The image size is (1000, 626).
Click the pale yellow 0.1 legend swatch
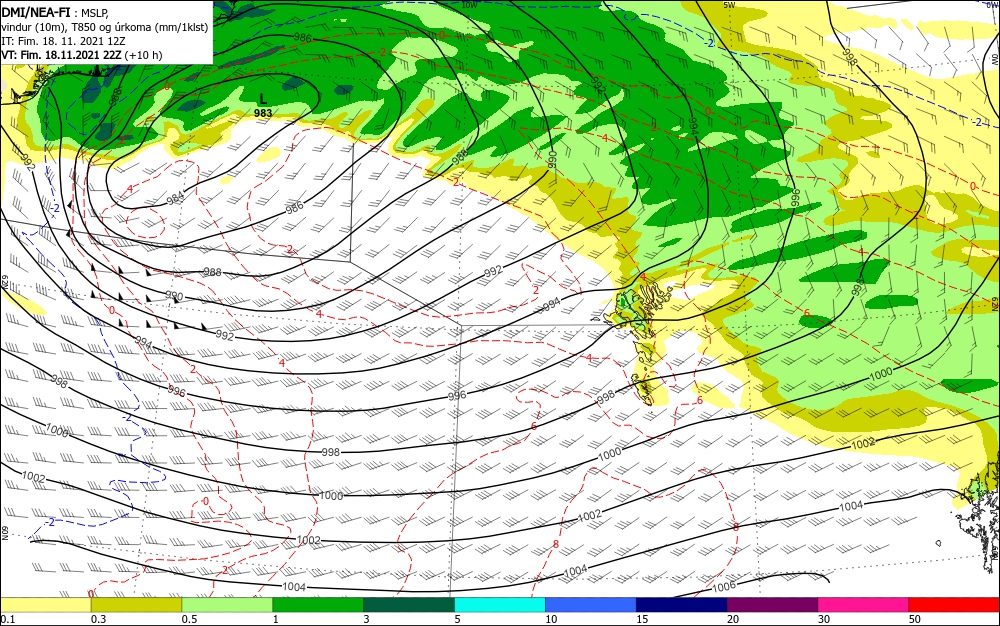(x=45, y=605)
